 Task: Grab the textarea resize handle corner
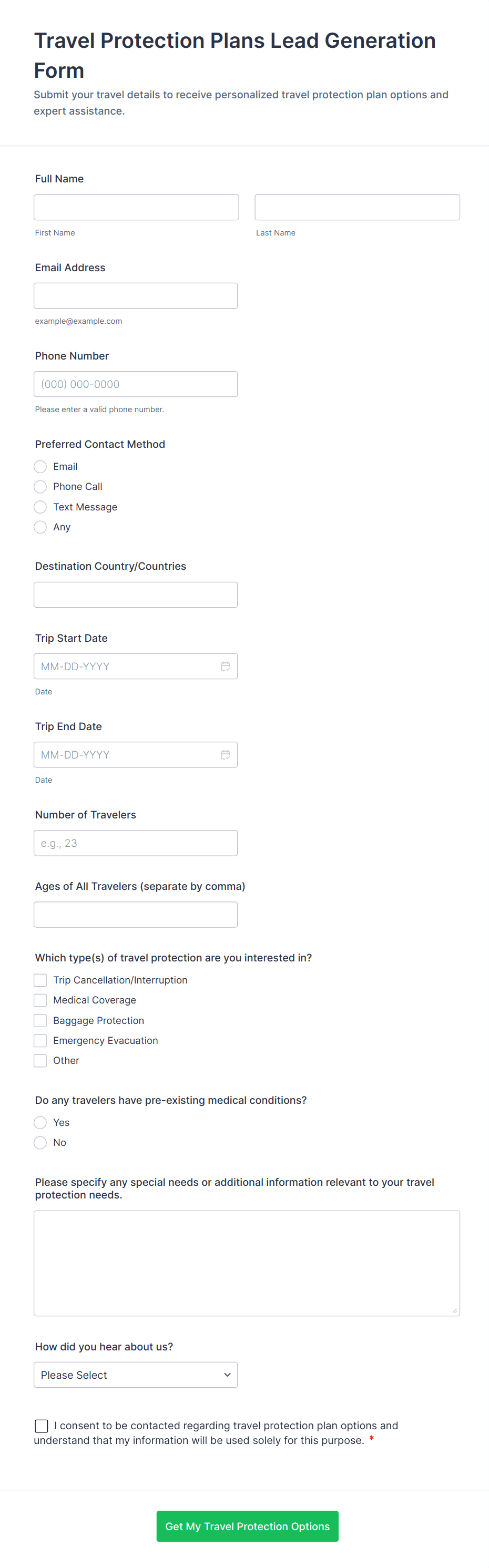(x=454, y=1310)
